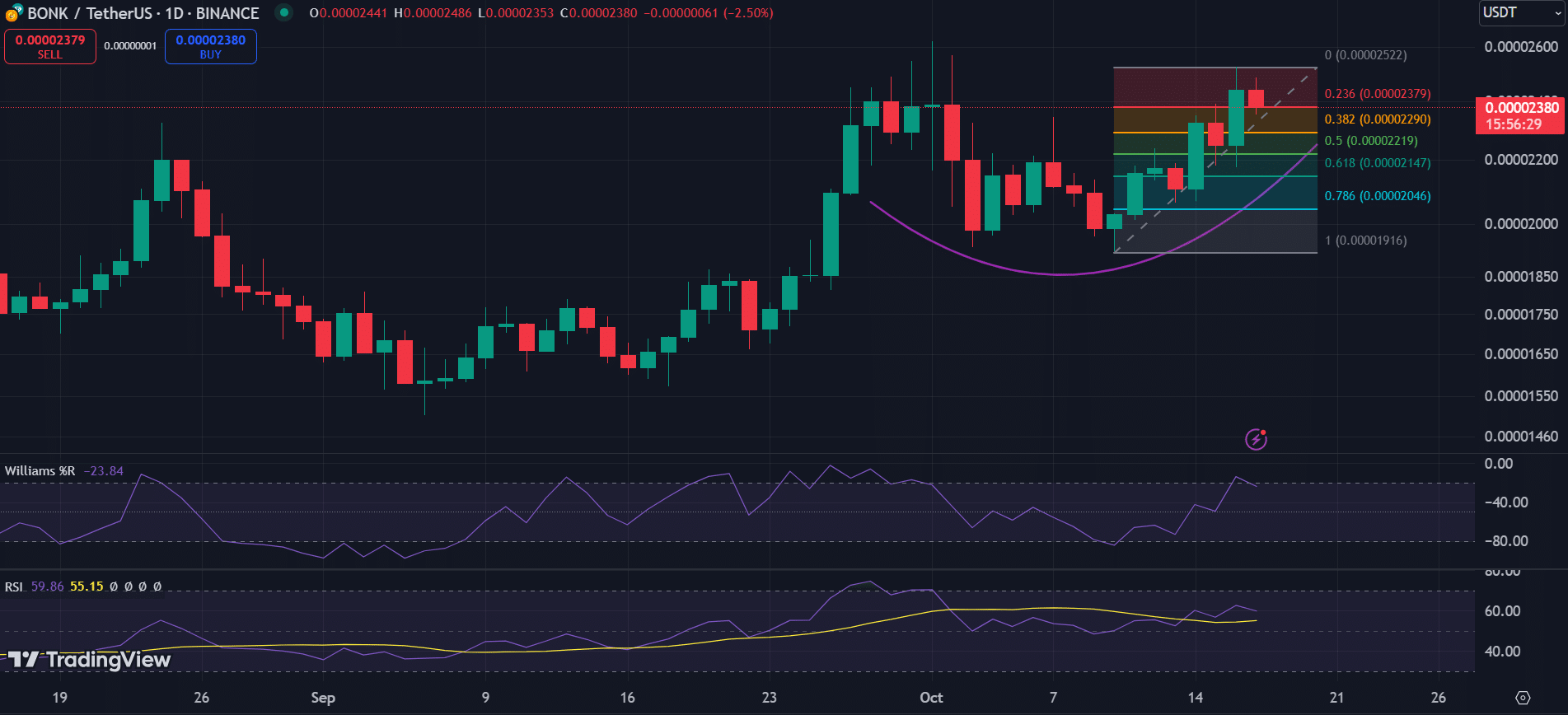Click the 1 (0.00001916) Fibonacci label
The width and height of the screenshot is (1568, 715).
[x=1366, y=241]
